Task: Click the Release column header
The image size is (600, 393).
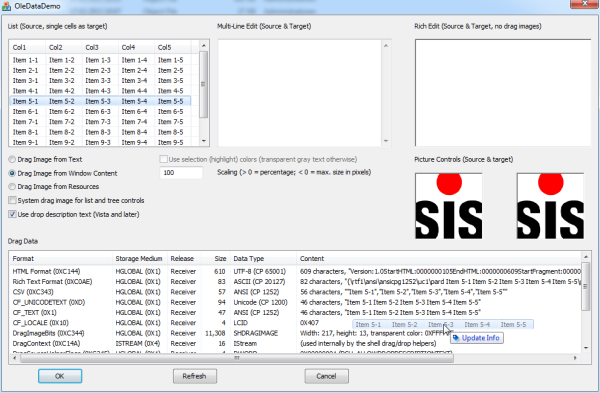Action: tap(184, 259)
